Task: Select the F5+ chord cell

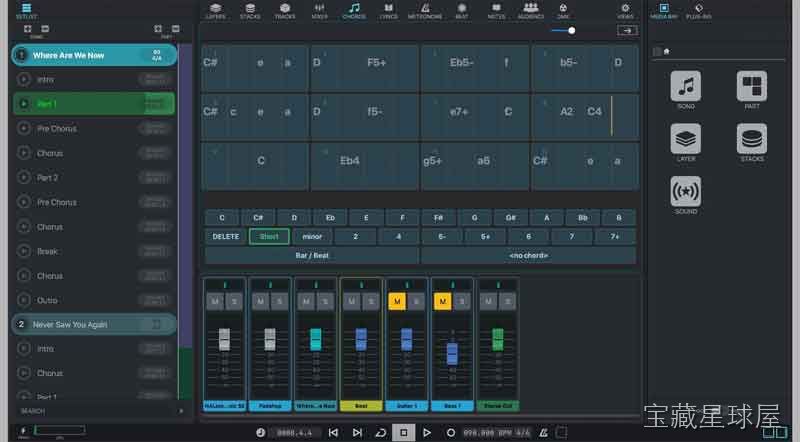Action: pyautogui.click(x=377, y=62)
